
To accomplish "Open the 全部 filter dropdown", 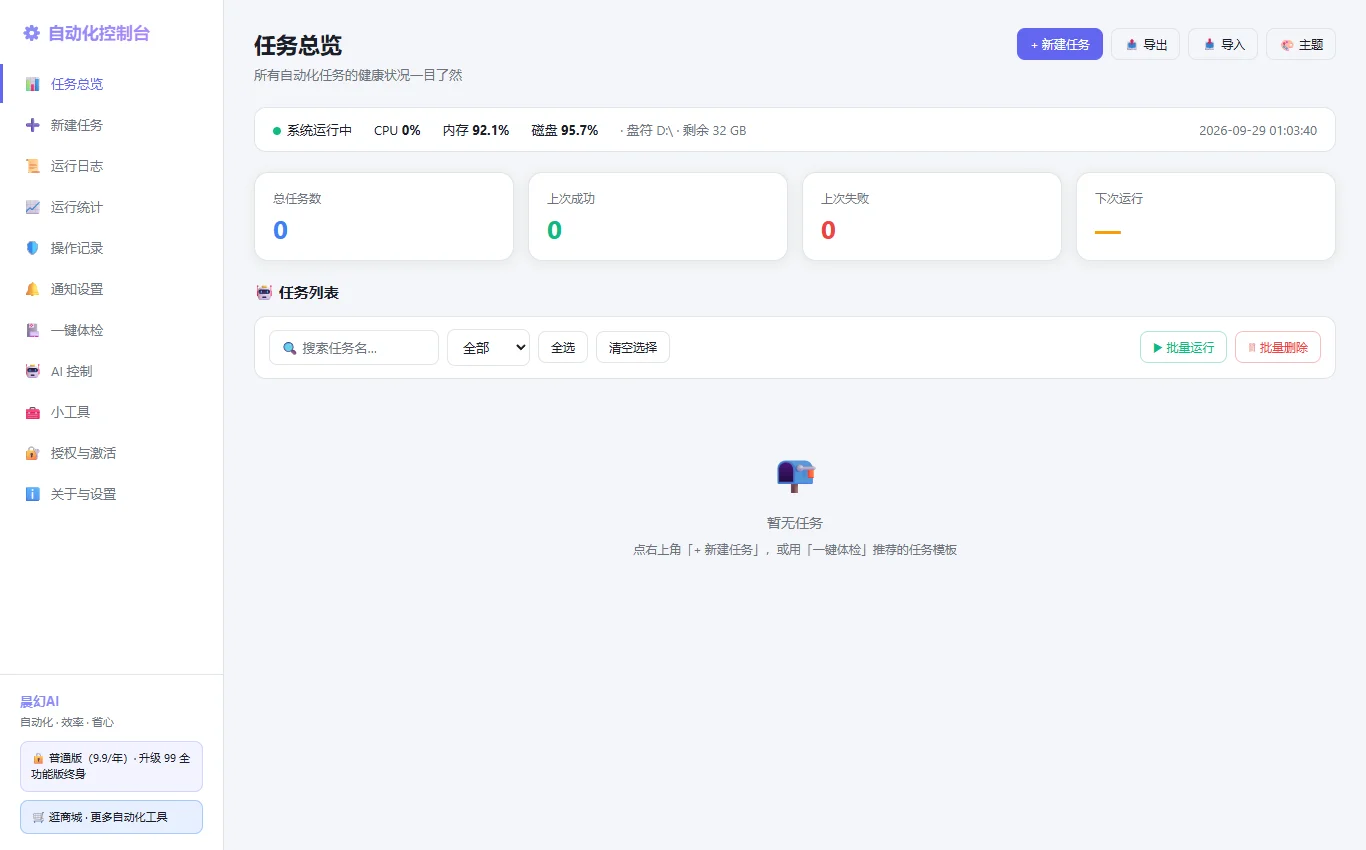I will tap(488, 347).
